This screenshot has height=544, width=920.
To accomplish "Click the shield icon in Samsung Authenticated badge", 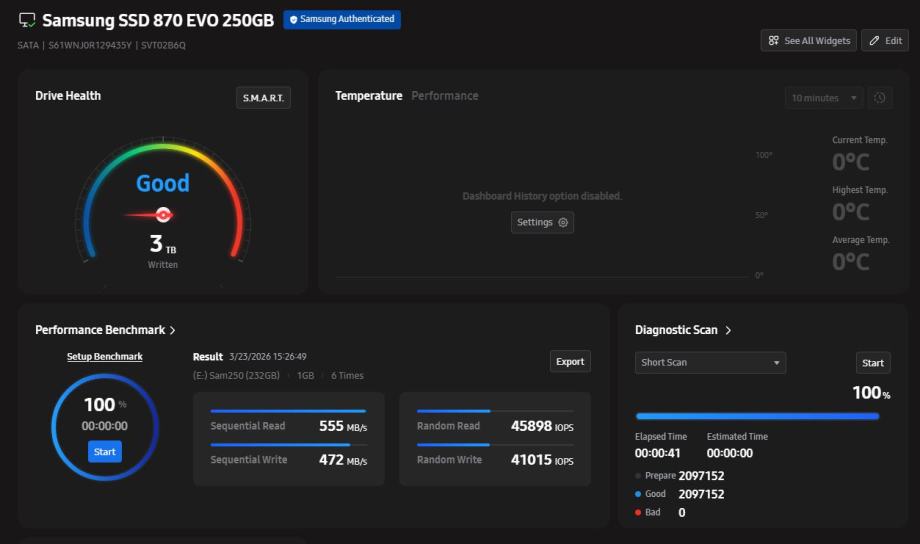I will [293, 19].
